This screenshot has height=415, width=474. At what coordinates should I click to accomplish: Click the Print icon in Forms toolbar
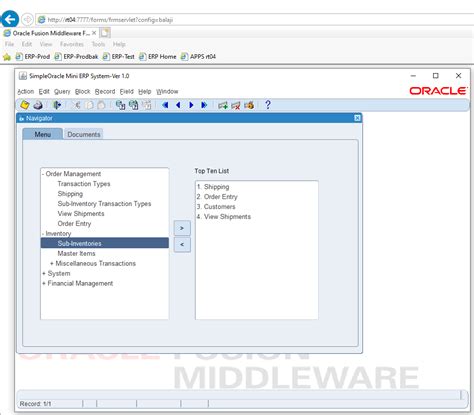pos(38,105)
